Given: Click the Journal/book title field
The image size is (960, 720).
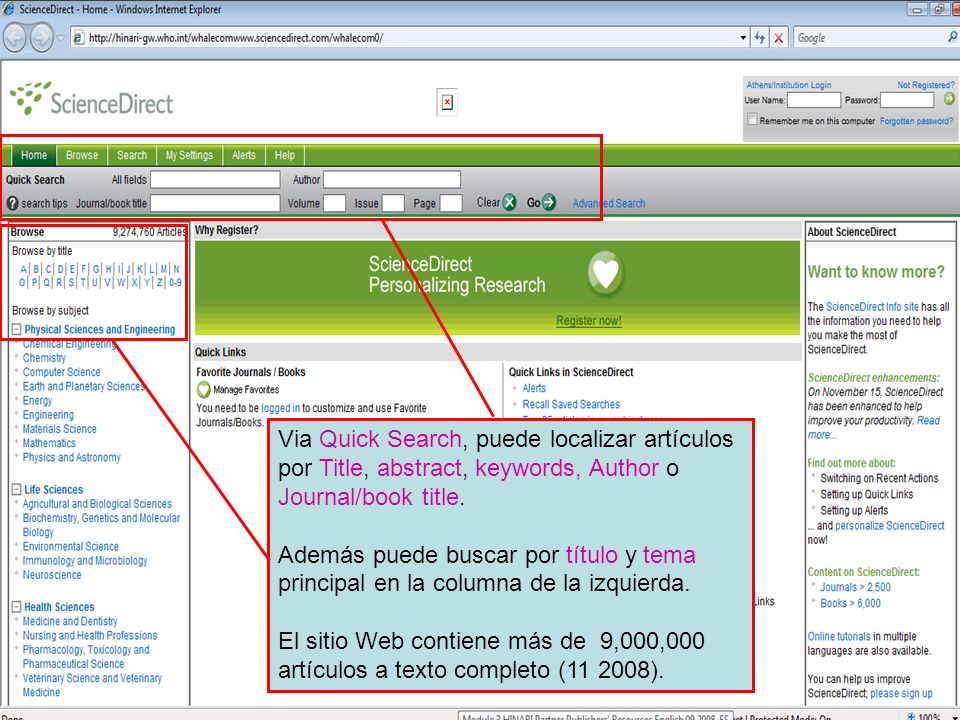Looking at the screenshot, I should point(215,203).
